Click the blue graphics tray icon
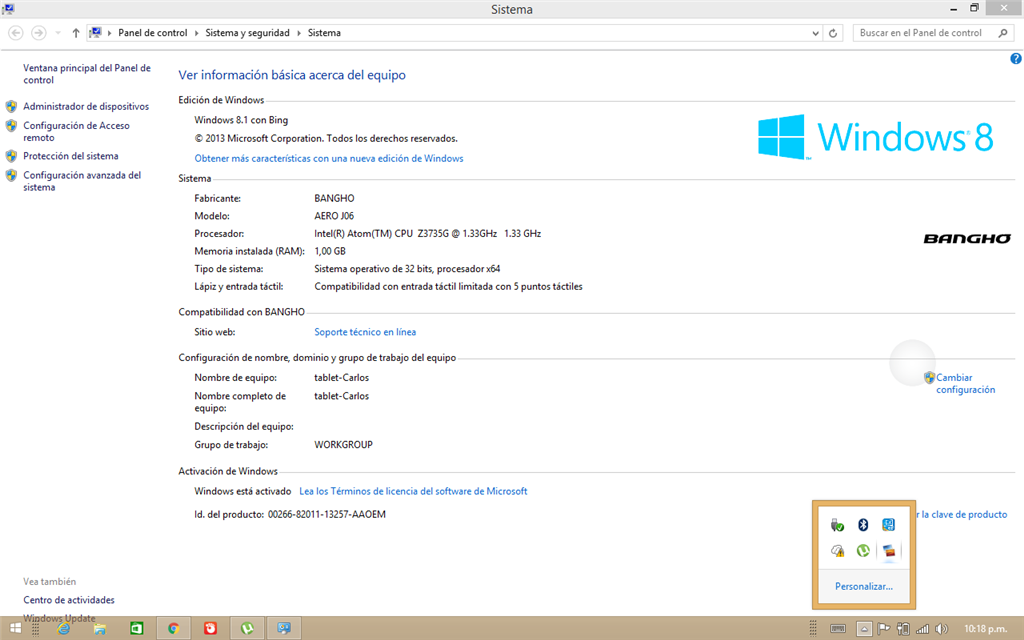The width and height of the screenshot is (1024, 640). (888, 524)
